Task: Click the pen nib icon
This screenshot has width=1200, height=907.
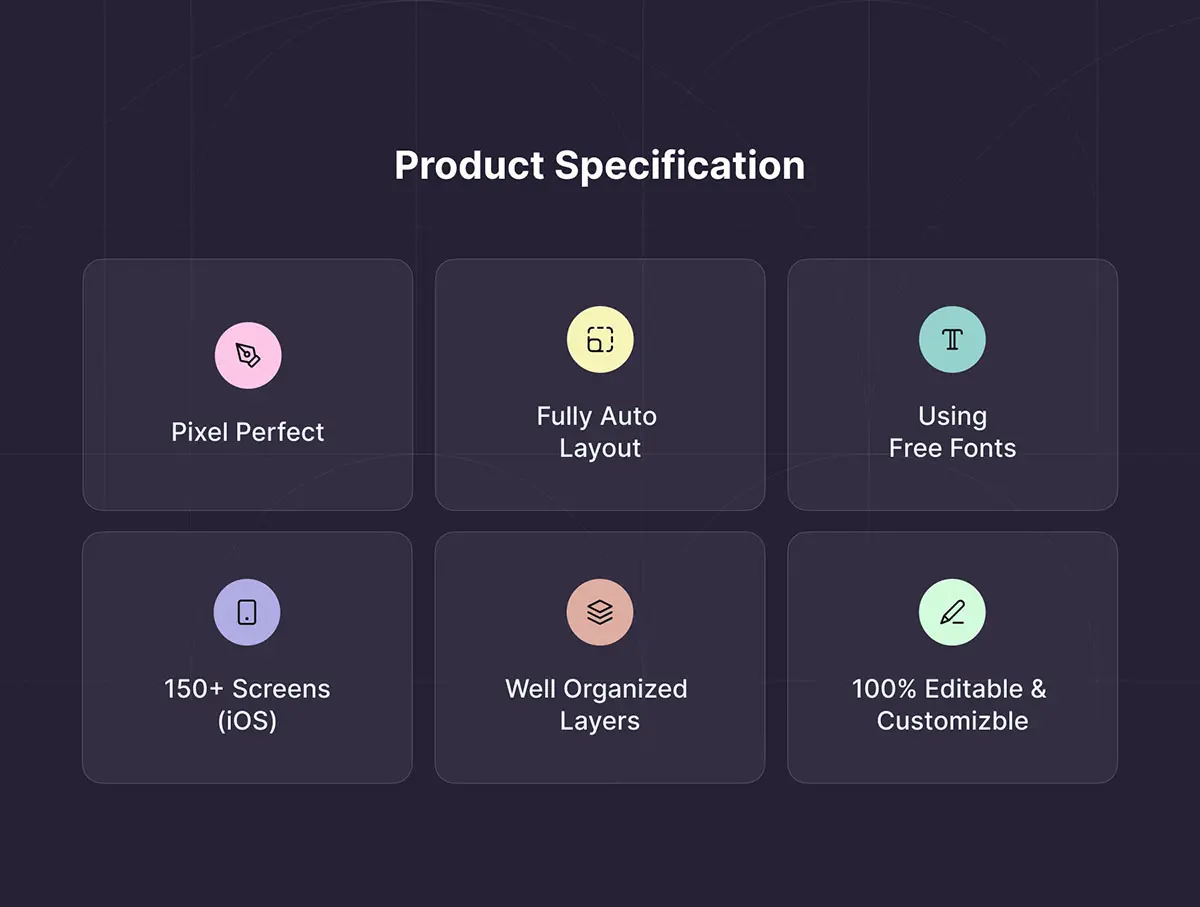Action: pyautogui.click(x=248, y=355)
